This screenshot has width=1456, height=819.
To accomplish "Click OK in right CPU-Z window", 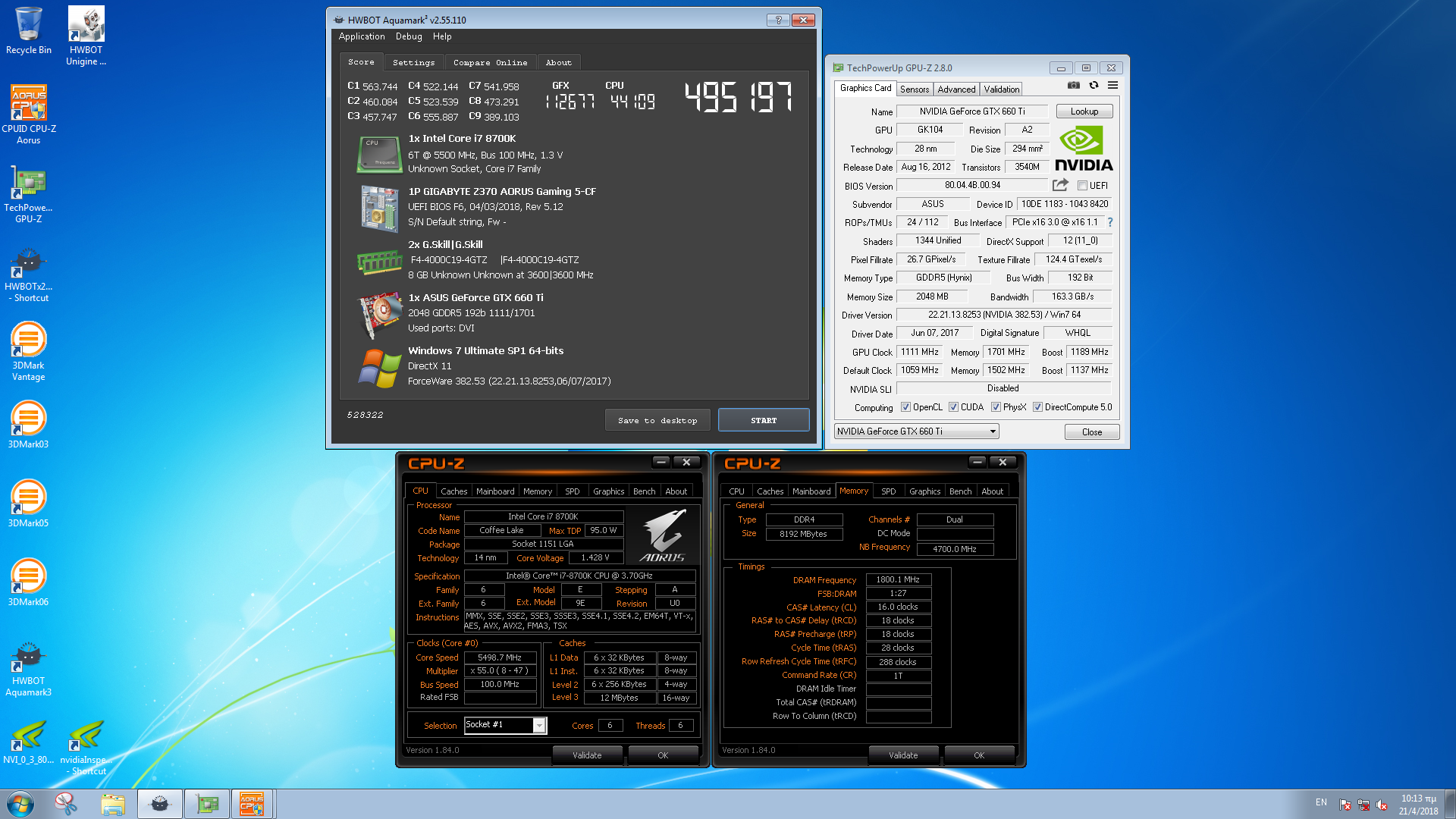I will [979, 755].
